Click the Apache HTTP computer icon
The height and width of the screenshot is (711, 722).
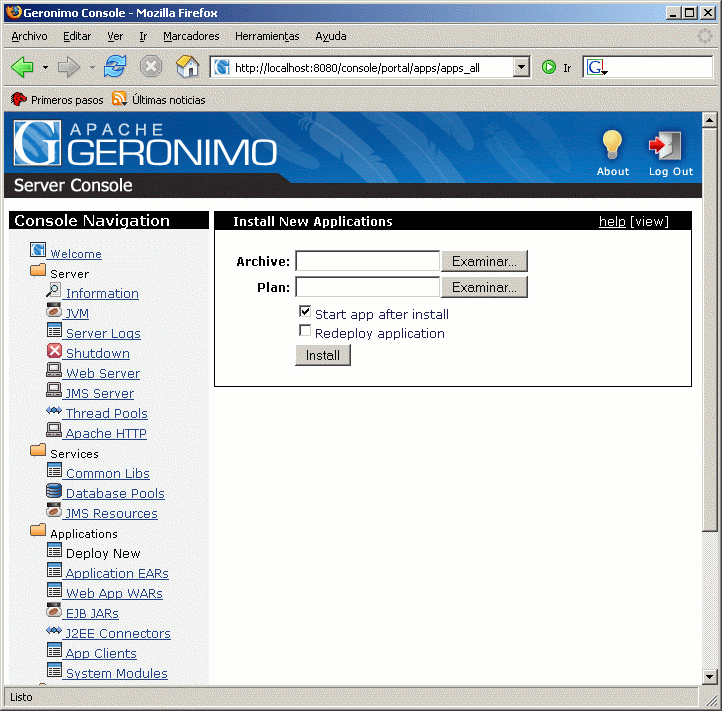coord(54,430)
